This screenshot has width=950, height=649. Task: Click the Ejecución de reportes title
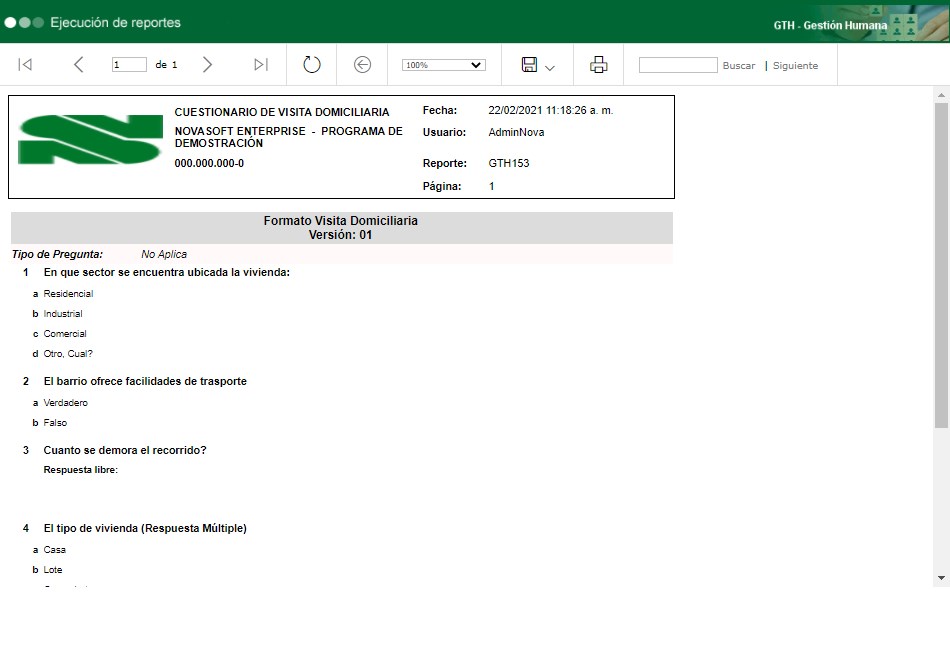tap(115, 22)
